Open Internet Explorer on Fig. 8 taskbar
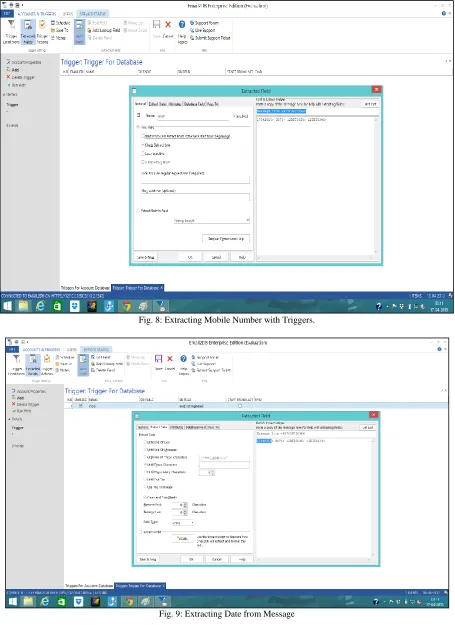This screenshot has height=628, width=455. tap(40, 306)
